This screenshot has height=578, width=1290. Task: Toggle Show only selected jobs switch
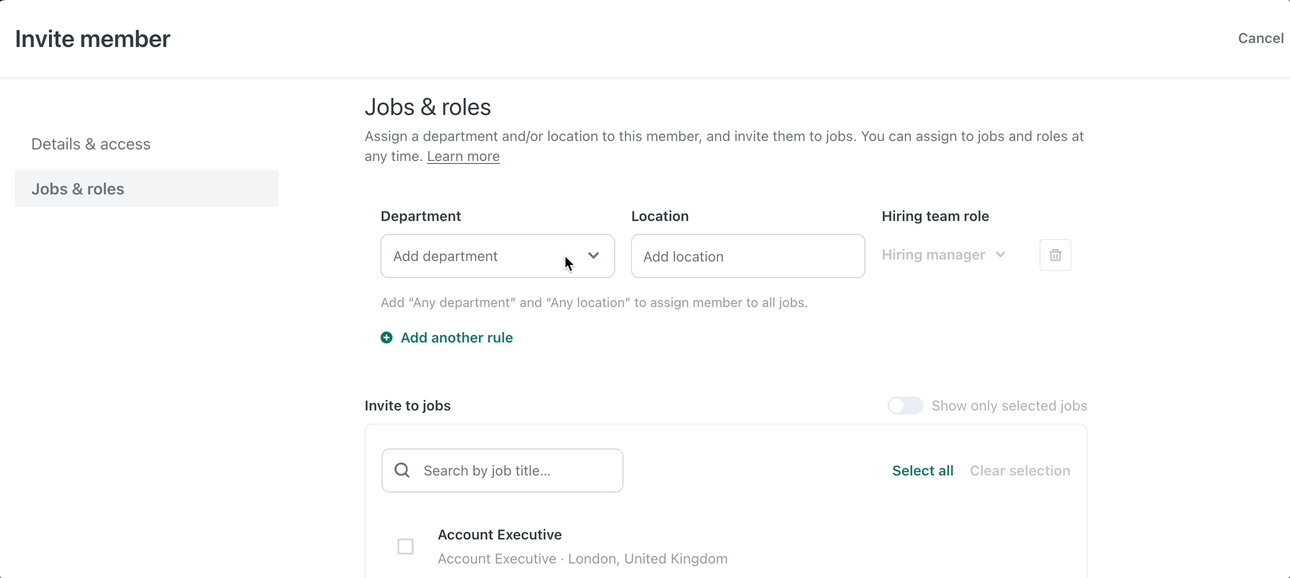(x=905, y=406)
